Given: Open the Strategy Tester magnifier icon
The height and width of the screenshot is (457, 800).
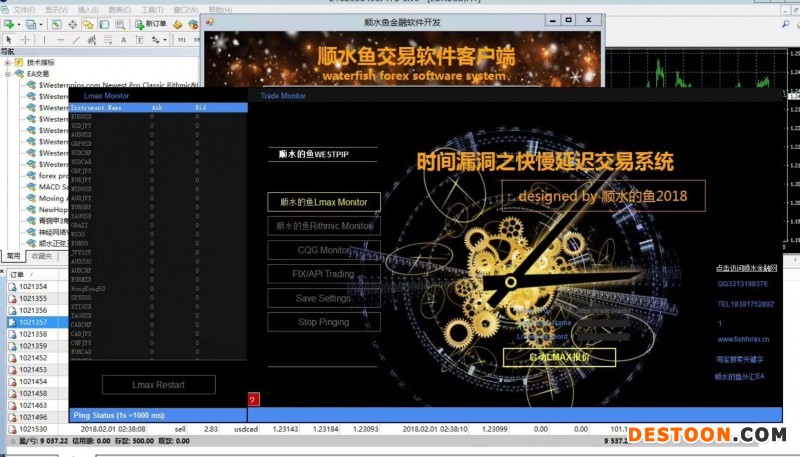Looking at the screenshot, I should coord(120,24).
